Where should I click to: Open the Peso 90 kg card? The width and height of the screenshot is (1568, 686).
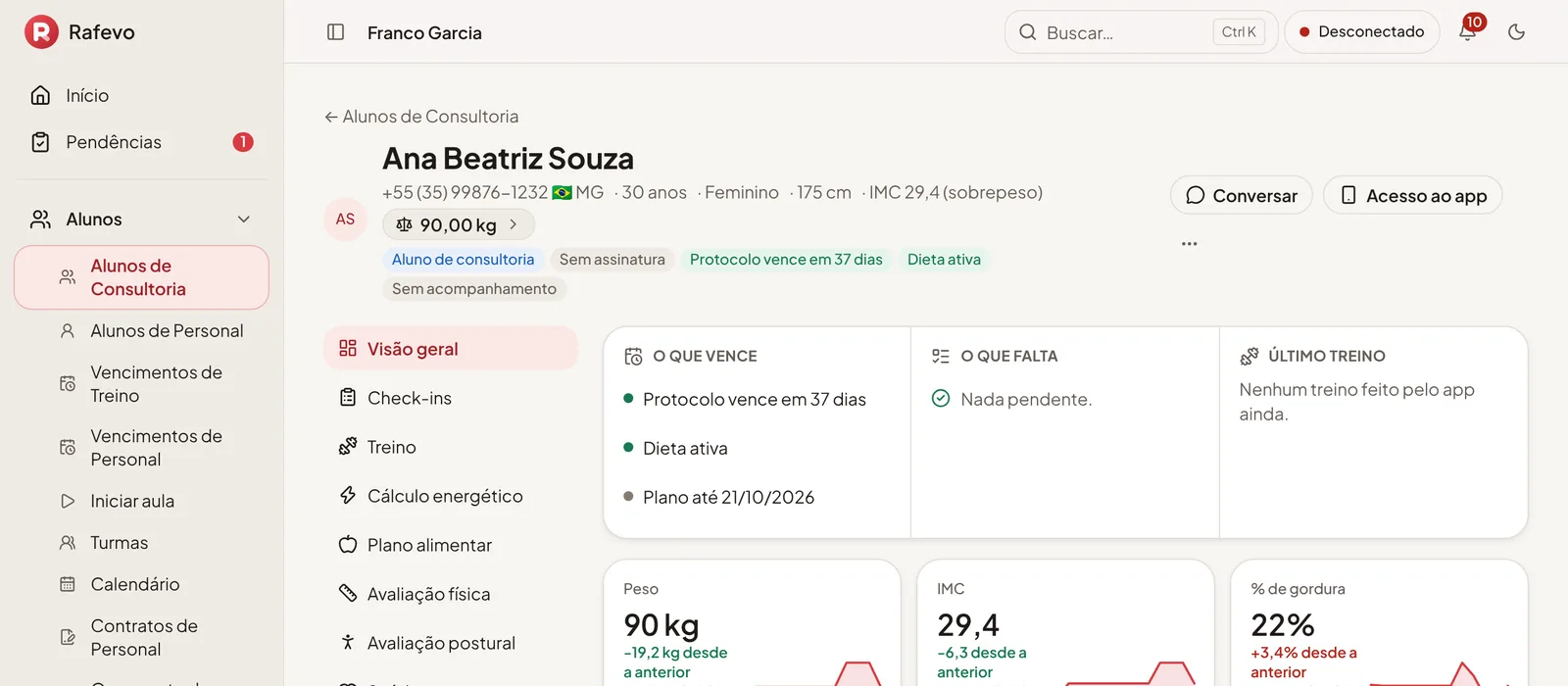pyautogui.click(x=752, y=623)
